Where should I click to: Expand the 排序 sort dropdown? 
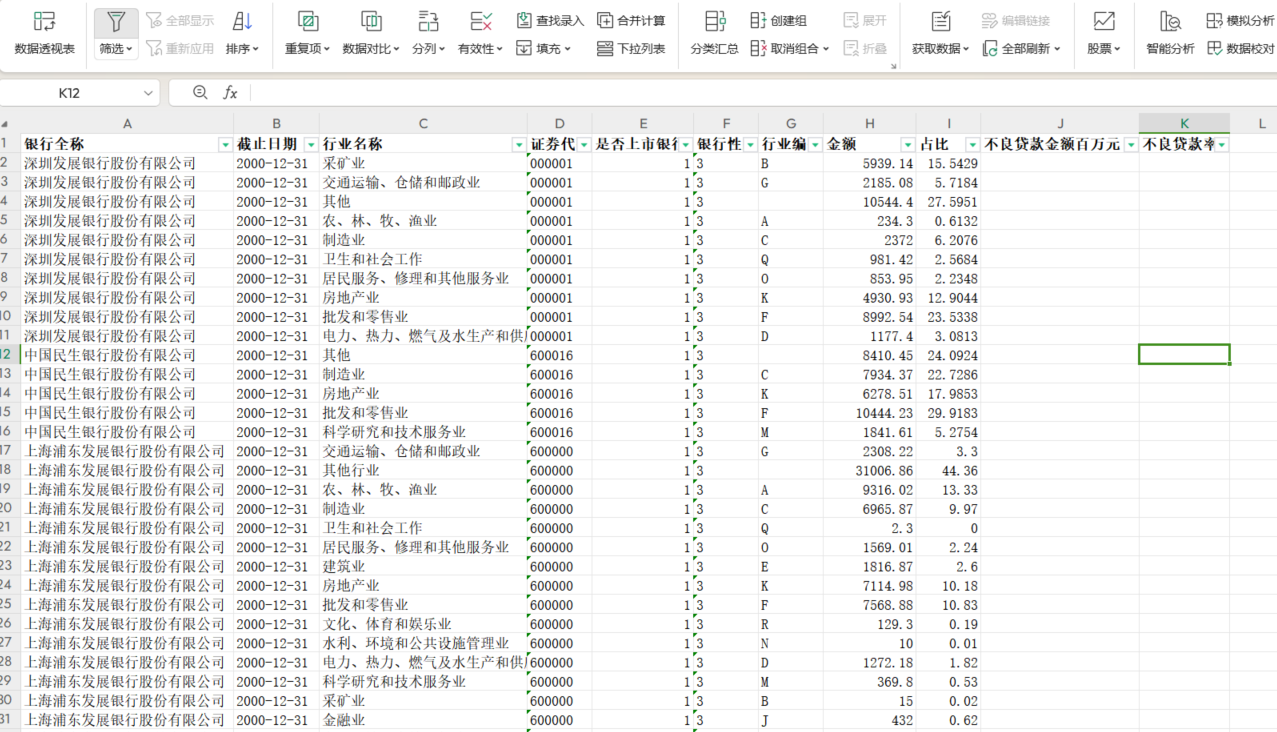(x=255, y=48)
